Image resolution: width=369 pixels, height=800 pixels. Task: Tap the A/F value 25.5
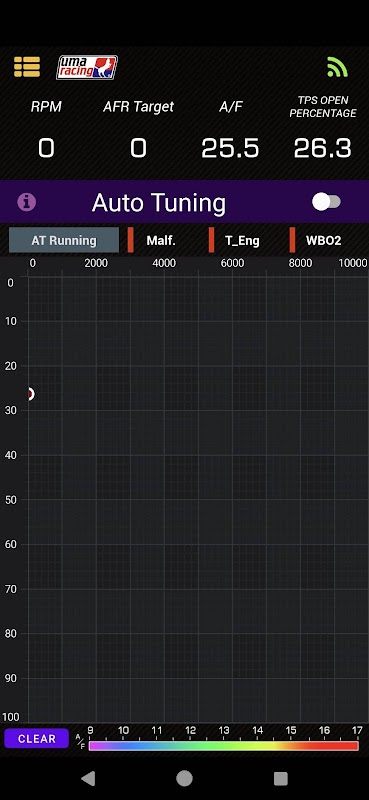[x=230, y=148]
